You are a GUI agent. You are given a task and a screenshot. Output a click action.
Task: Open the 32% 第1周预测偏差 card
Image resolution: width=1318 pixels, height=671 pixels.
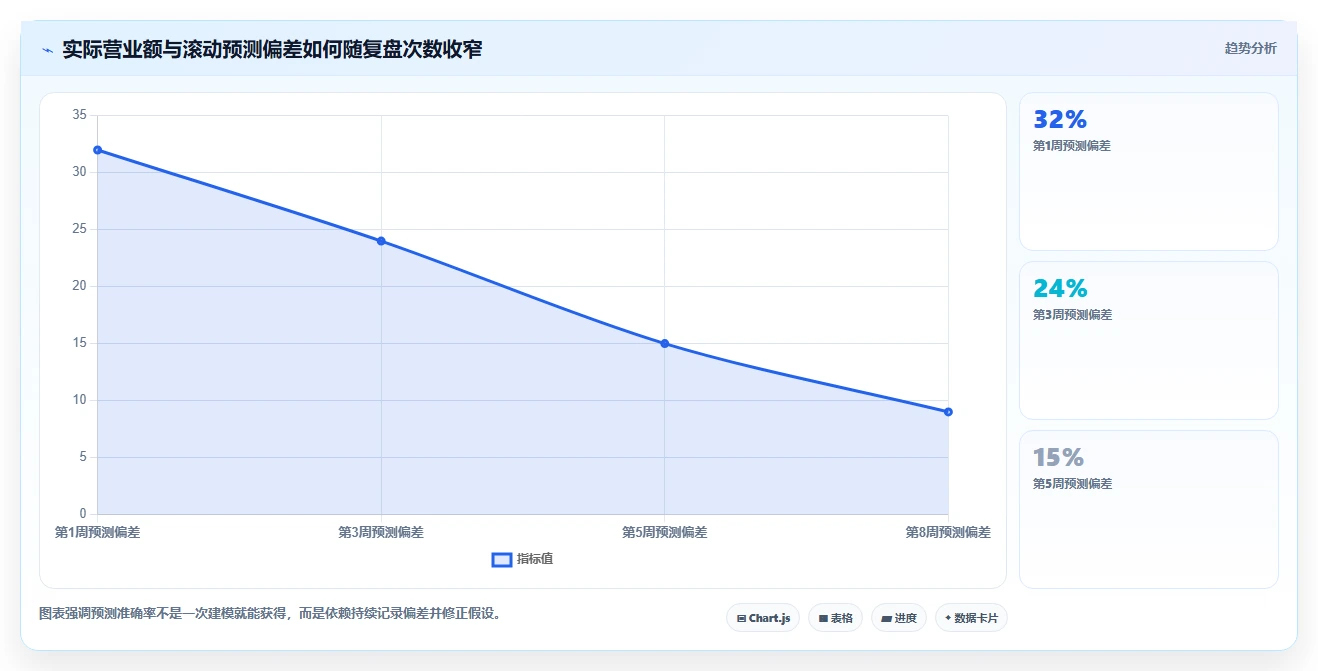coord(1148,171)
